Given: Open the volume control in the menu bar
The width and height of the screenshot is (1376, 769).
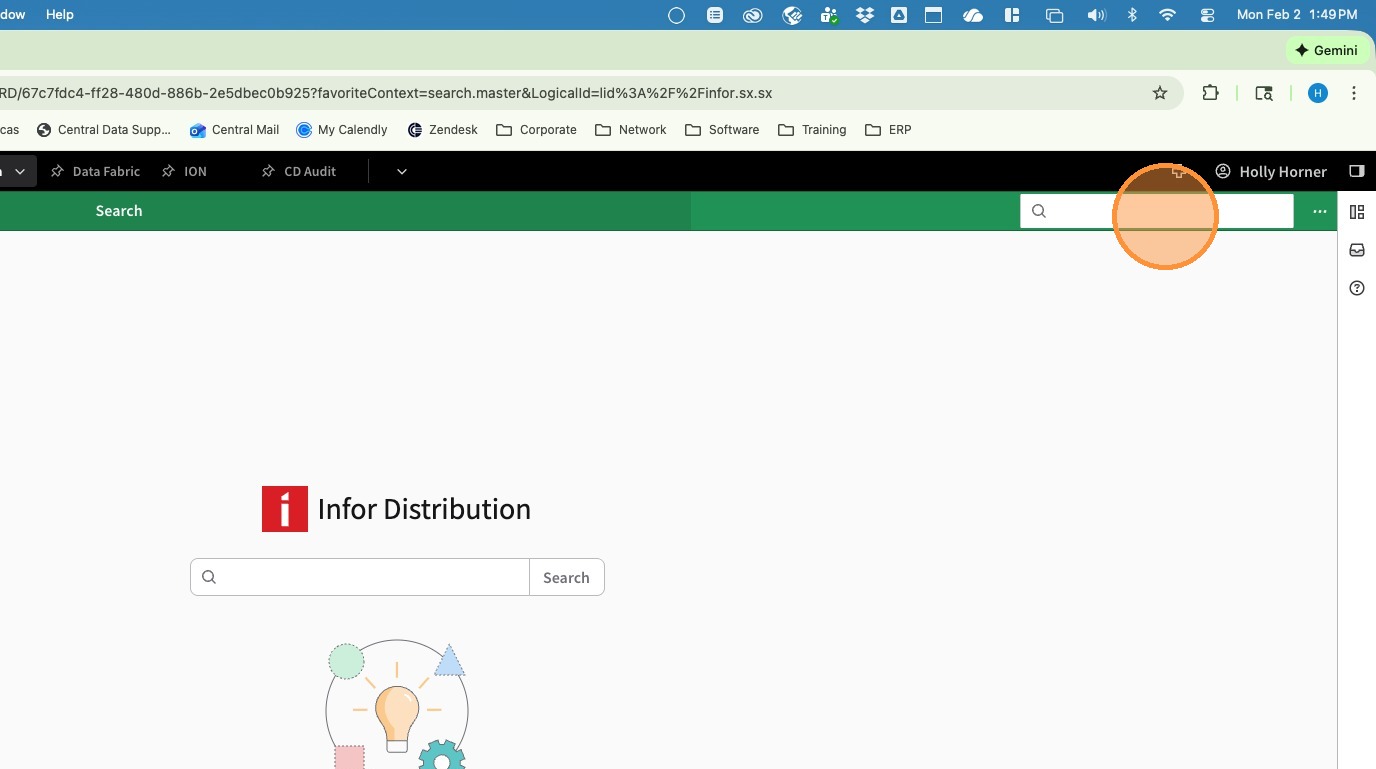Looking at the screenshot, I should [1097, 15].
